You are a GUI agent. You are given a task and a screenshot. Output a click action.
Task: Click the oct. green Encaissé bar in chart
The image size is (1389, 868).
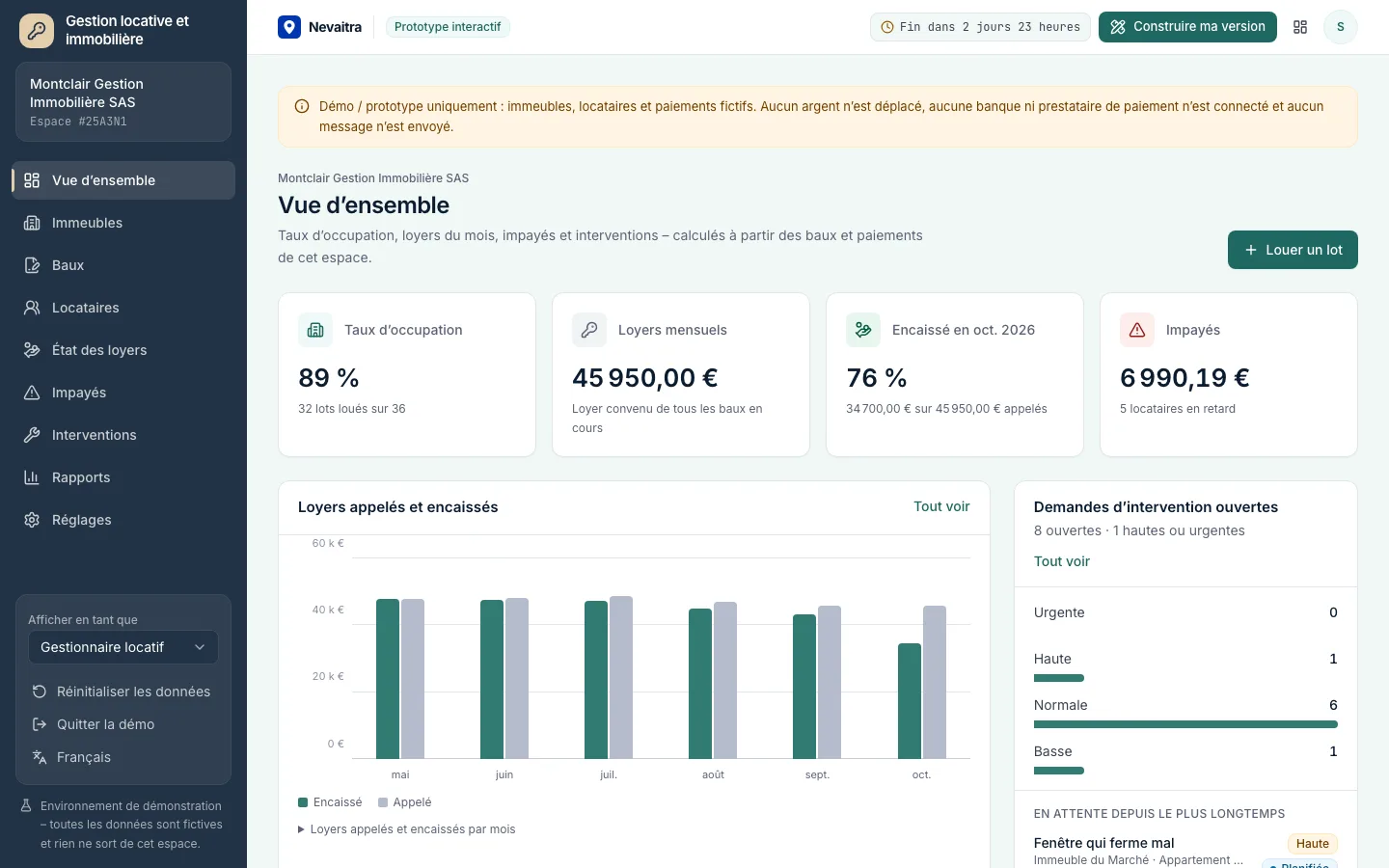pyautogui.click(x=910, y=700)
